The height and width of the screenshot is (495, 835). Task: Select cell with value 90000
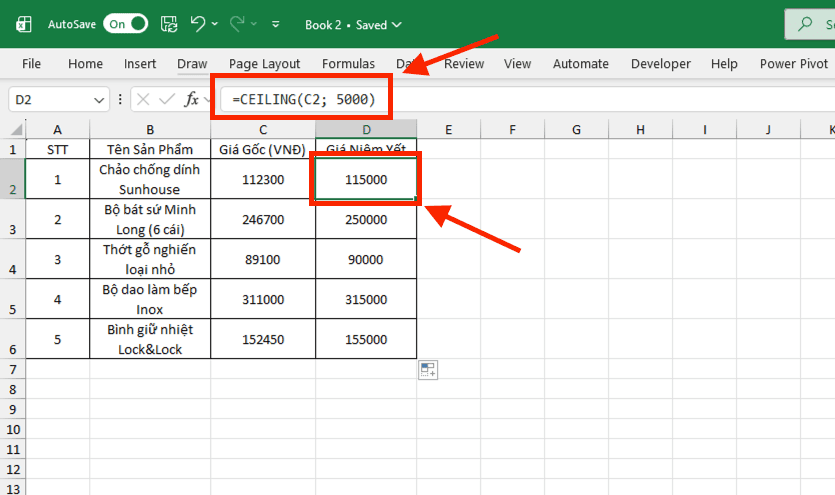tap(366, 259)
